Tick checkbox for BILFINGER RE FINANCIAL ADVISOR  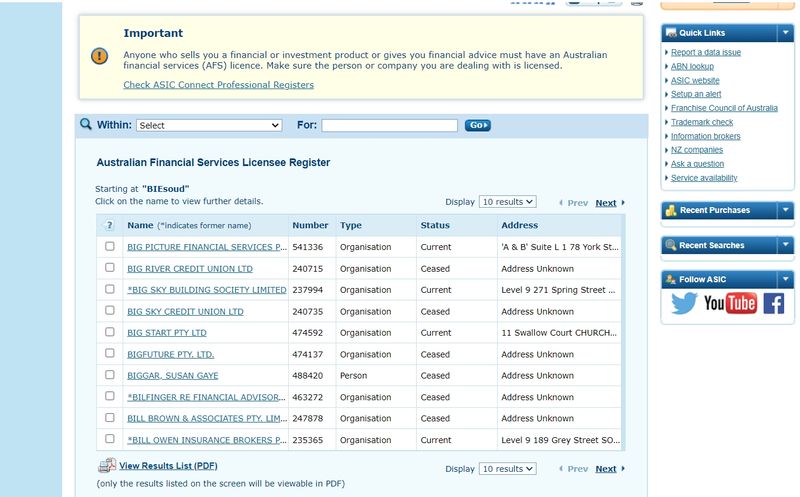point(110,396)
